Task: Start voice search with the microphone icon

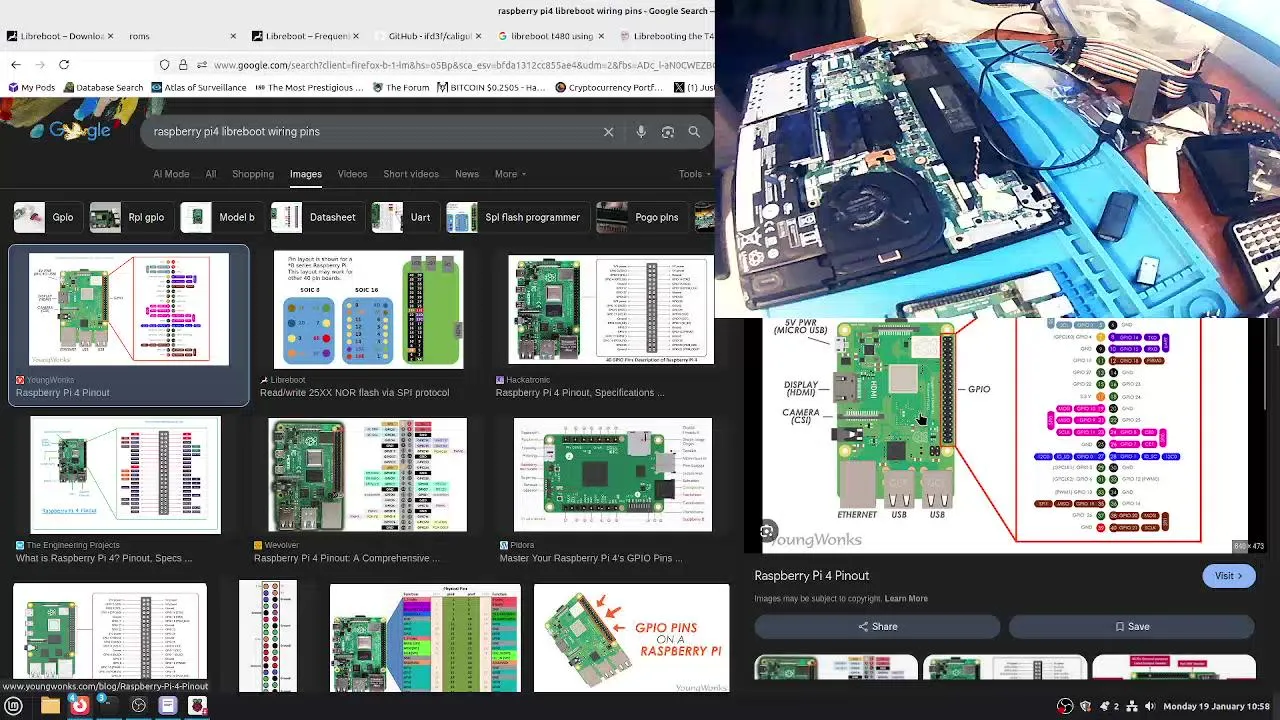Action: (641, 132)
